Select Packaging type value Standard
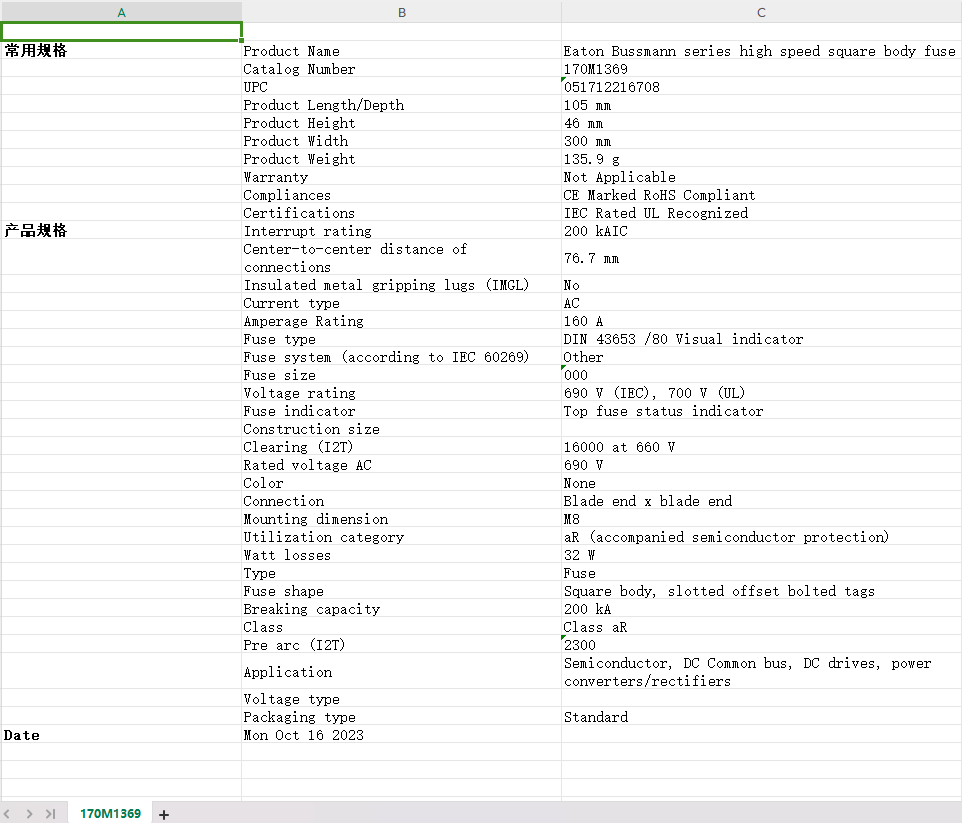 click(x=761, y=717)
